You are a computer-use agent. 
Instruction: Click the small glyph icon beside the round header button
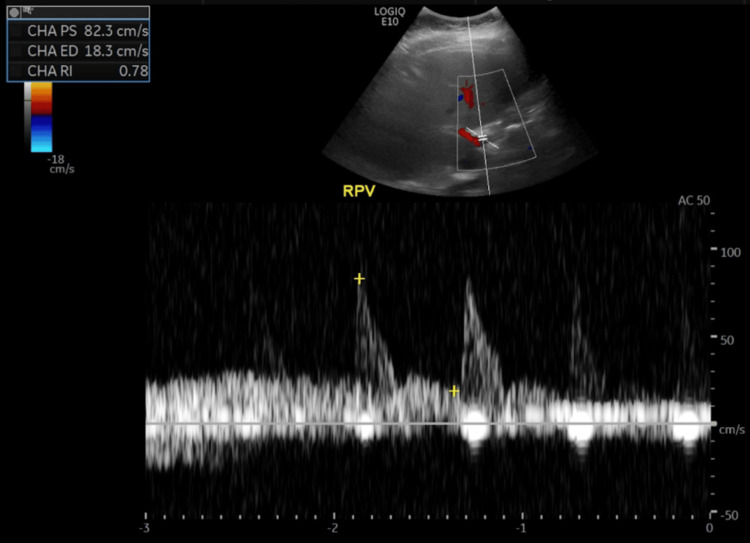coord(28,11)
